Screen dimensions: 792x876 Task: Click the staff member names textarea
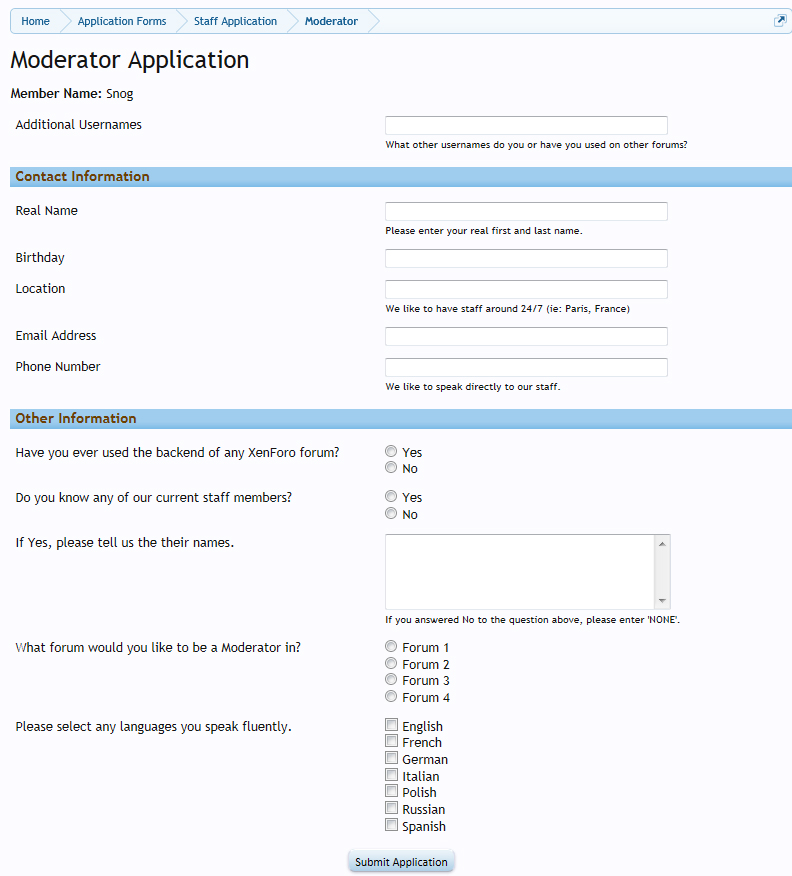click(x=520, y=570)
